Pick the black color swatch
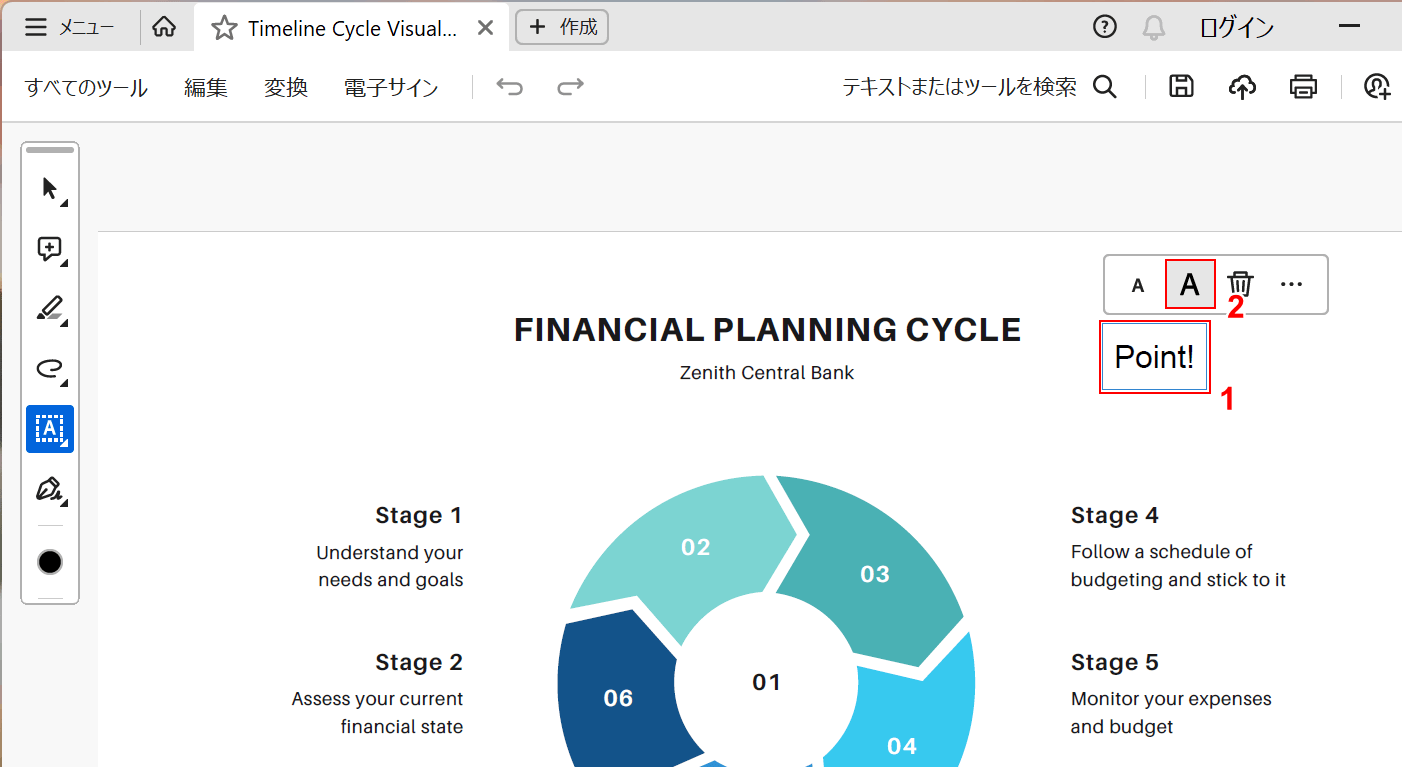The image size is (1402, 767). [50, 562]
